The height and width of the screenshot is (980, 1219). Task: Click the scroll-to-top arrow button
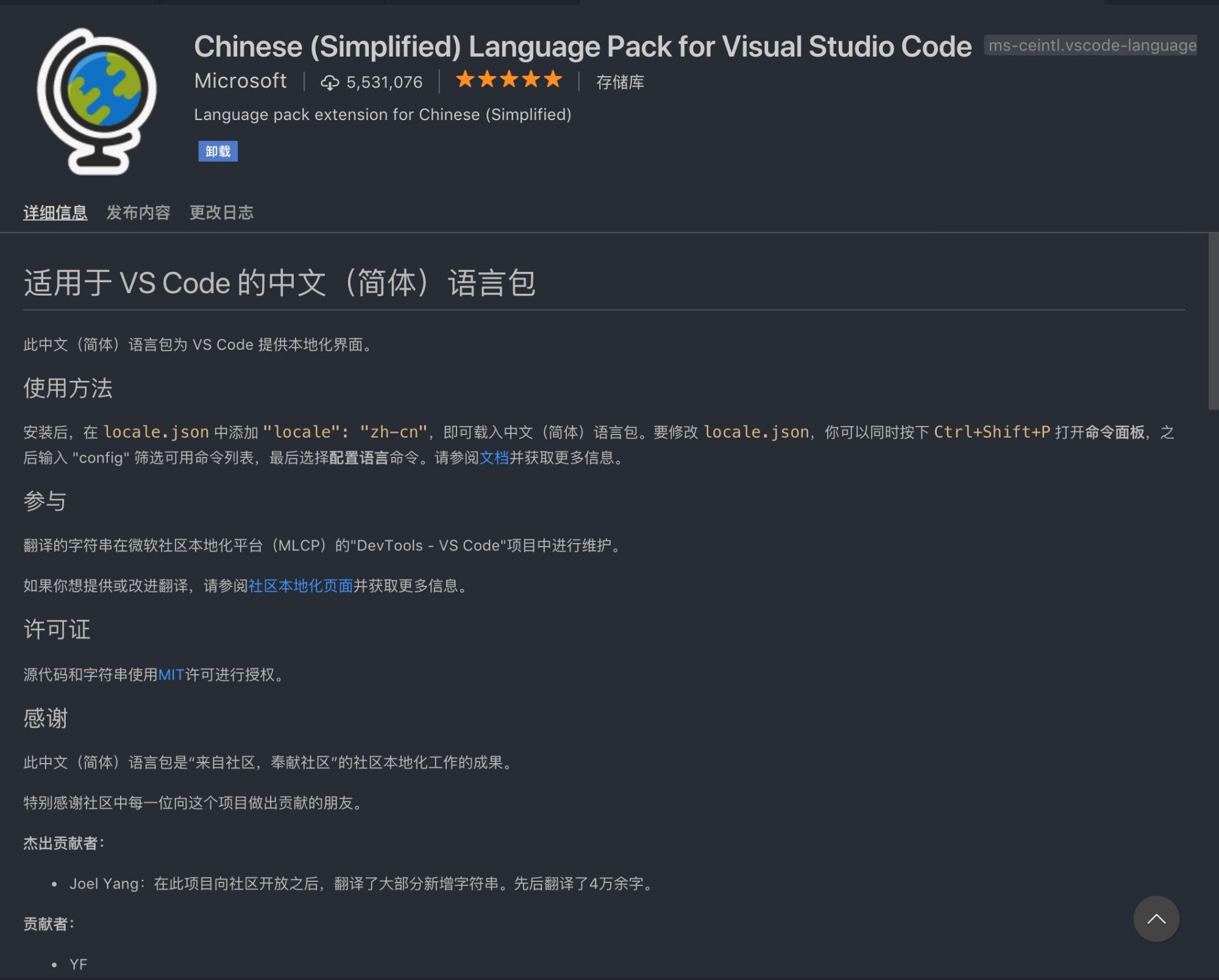(1156, 918)
